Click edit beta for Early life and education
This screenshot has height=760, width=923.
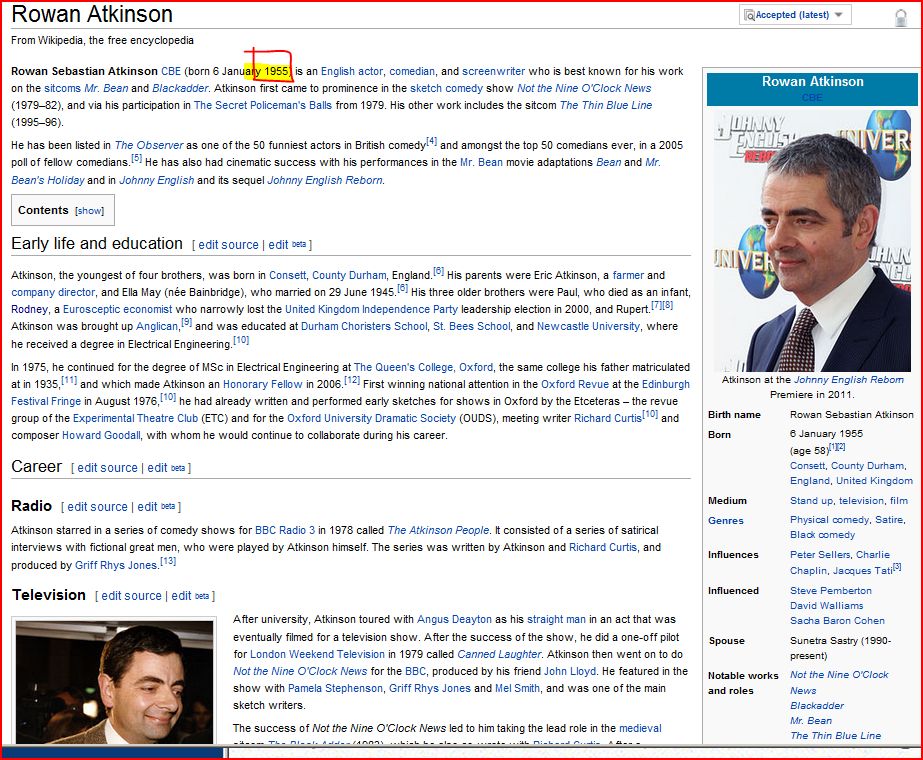(x=287, y=245)
